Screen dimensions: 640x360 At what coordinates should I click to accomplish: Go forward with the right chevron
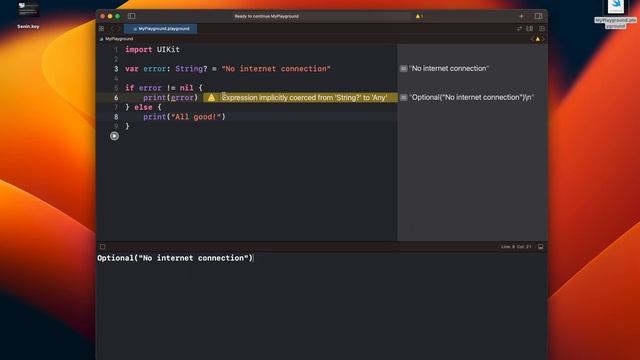pos(119,29)
